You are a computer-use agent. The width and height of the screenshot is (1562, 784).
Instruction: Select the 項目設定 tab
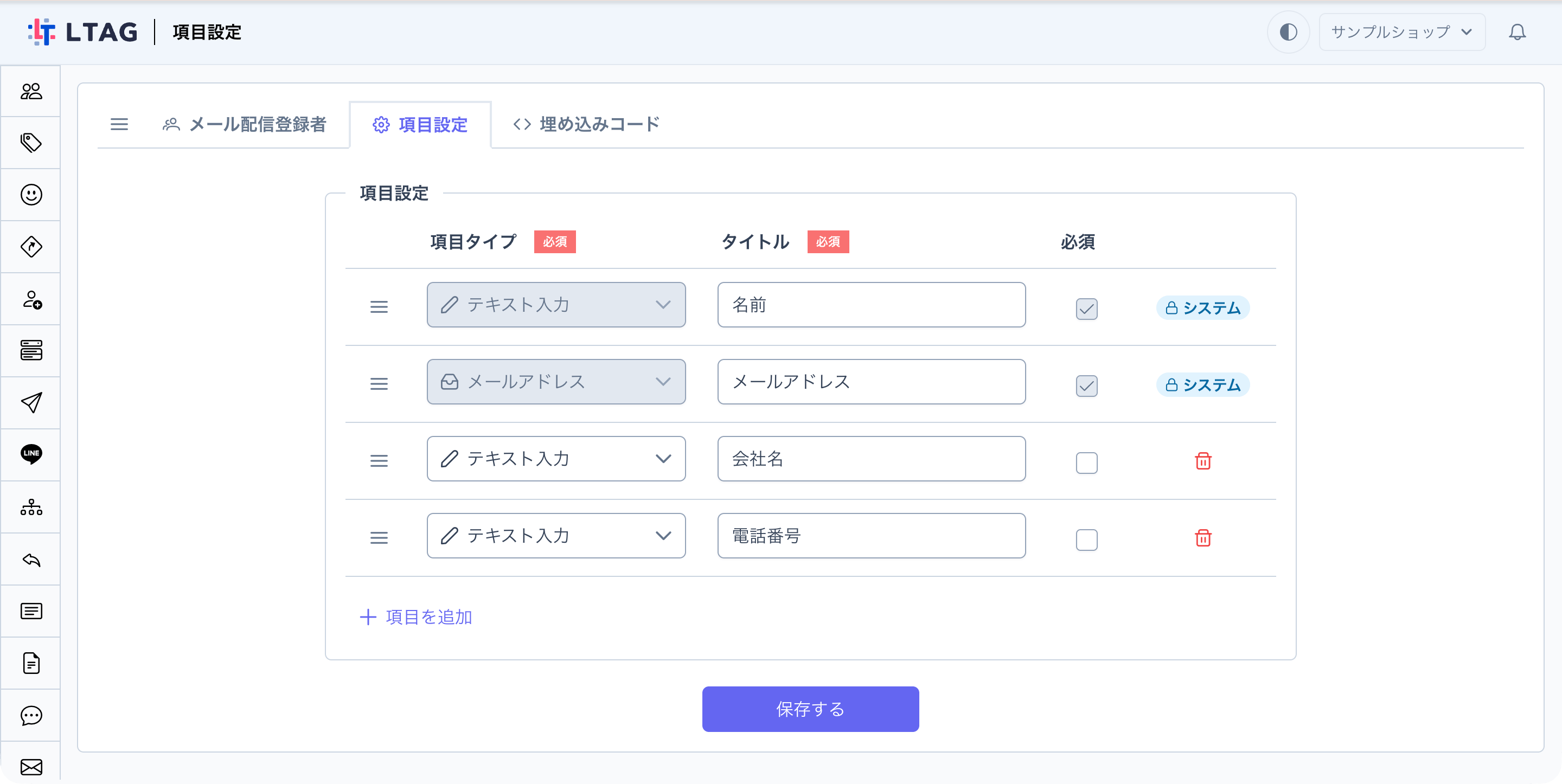point(420,125)
